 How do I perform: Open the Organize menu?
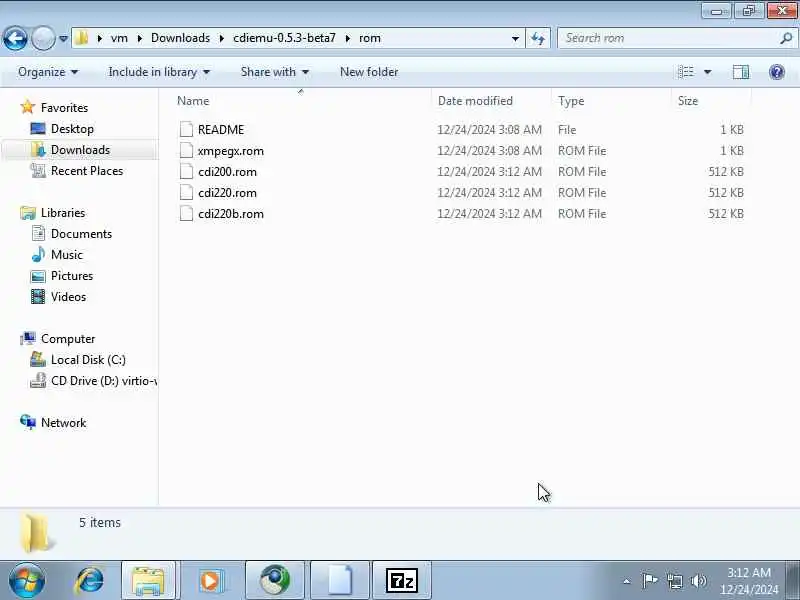click(48, 72)
